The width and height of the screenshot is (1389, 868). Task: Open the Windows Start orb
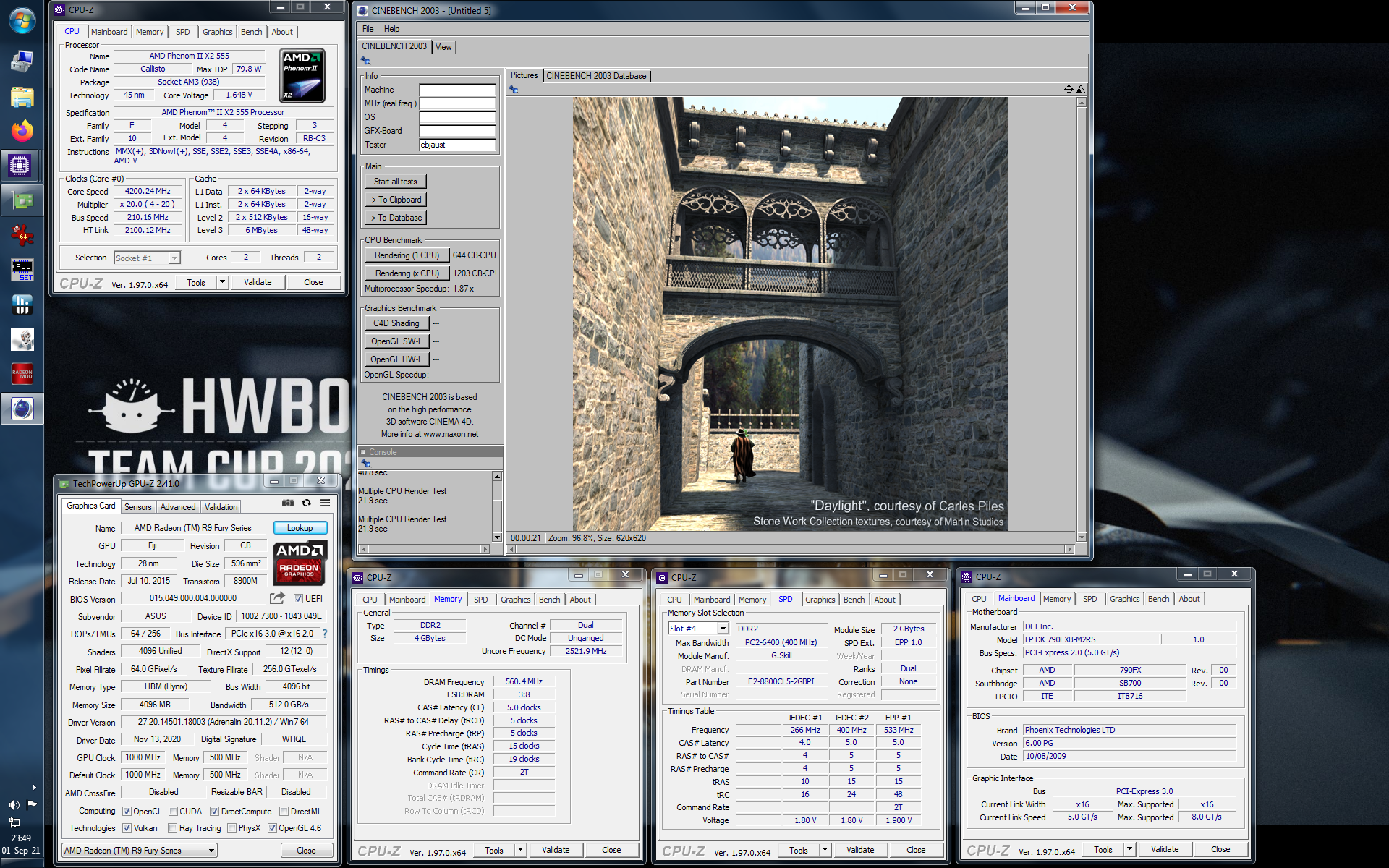[22, 20]
